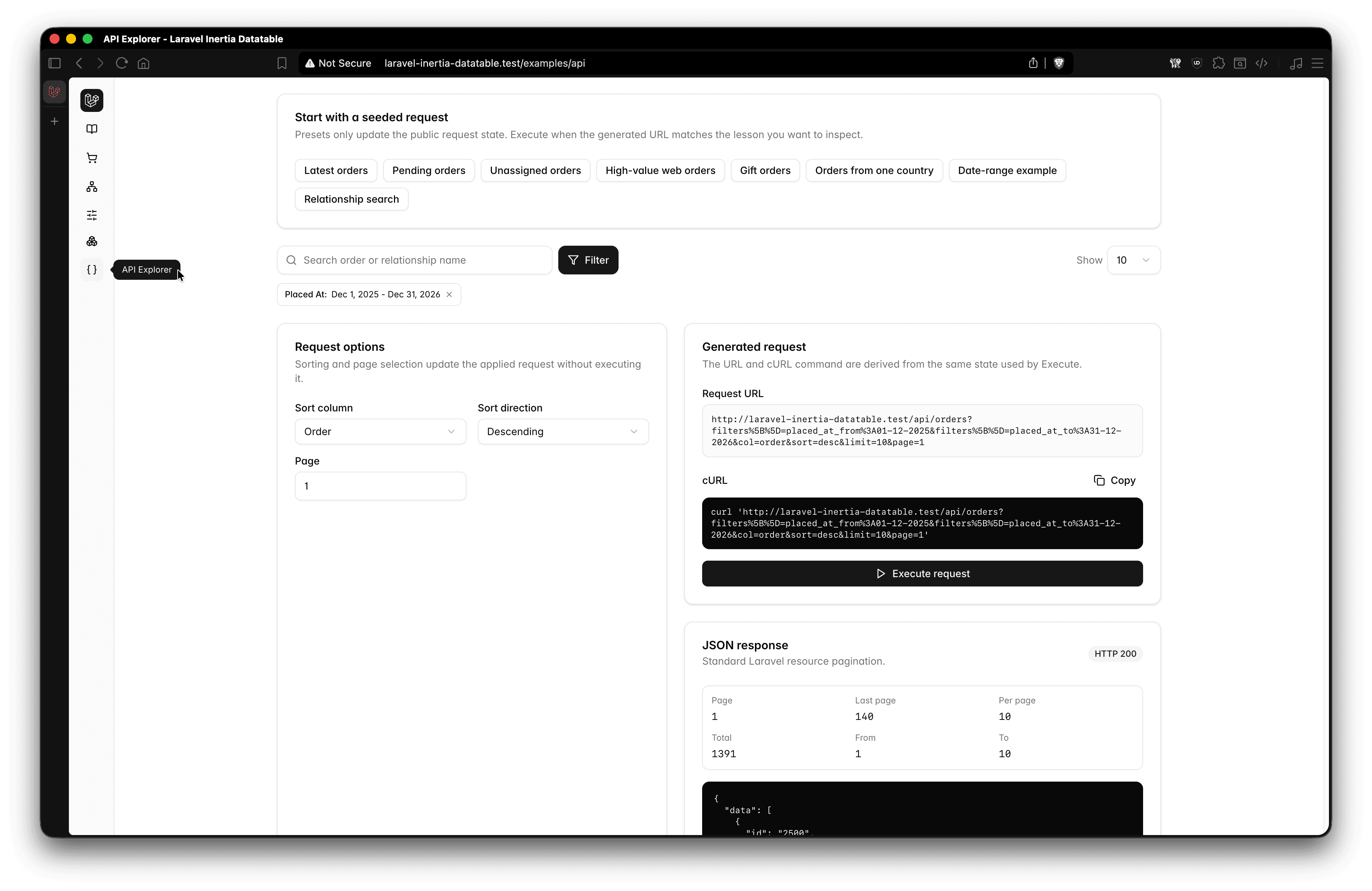Click the Last page value 140
Screen dimensions: 1372x891
pyautogui.click(x=864, y=716)
